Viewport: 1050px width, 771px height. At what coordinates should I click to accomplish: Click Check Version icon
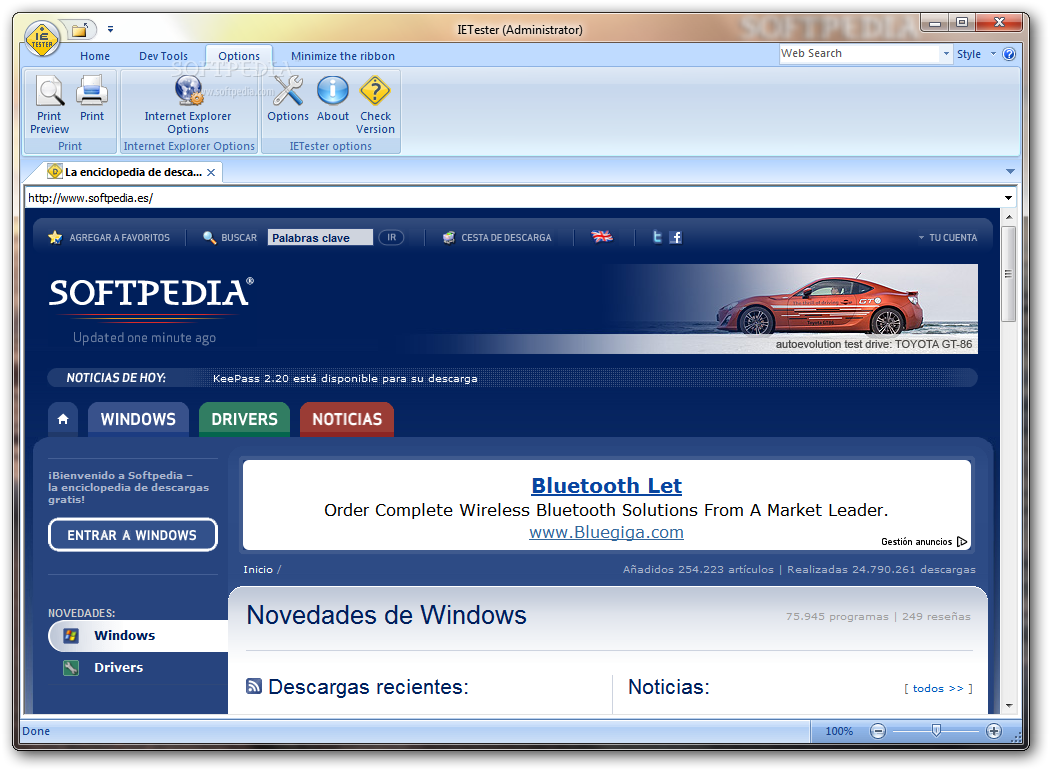tap(375, 90)
